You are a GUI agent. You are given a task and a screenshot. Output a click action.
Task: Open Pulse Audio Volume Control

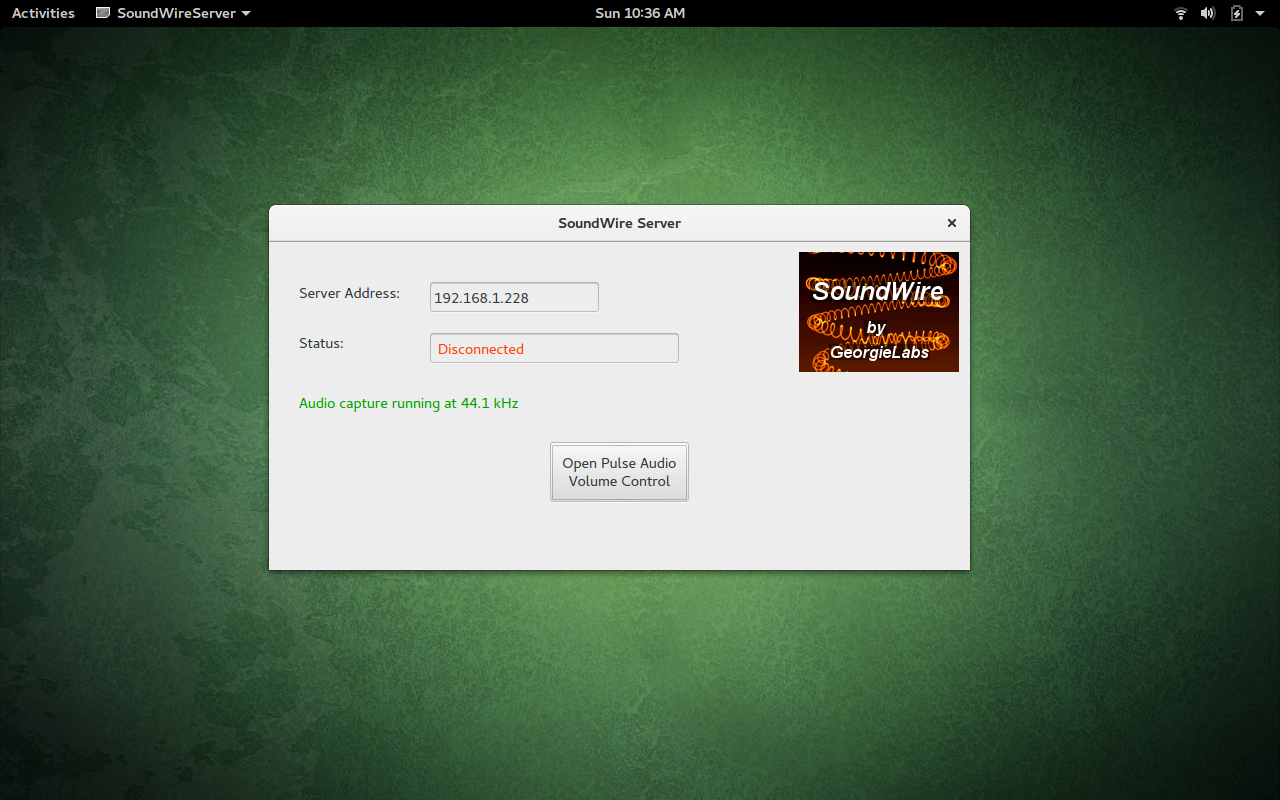click(x=619, y=472)
